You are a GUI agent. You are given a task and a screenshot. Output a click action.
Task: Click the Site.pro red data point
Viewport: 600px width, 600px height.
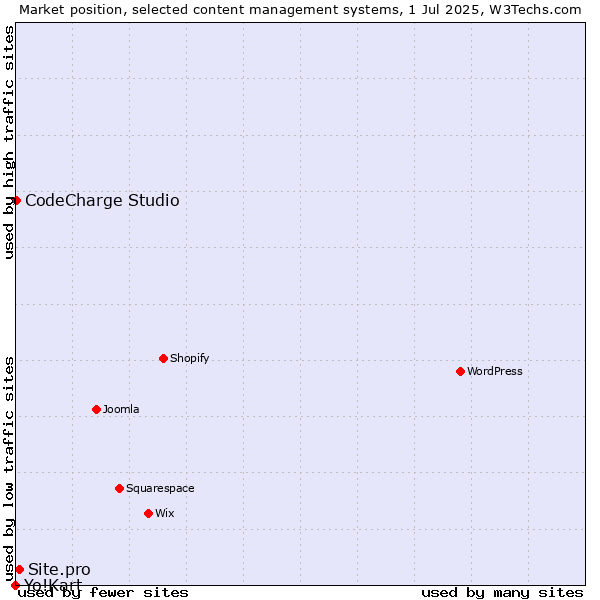pyautogui.click(x=20, y=569)
